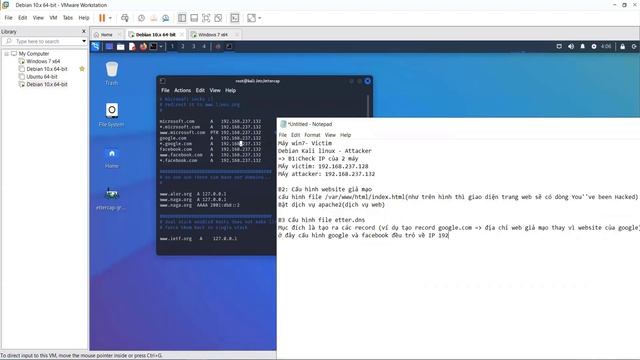Open the Notepad Format menu
Viewport: 640px width, 360px height.
[312, 135]
